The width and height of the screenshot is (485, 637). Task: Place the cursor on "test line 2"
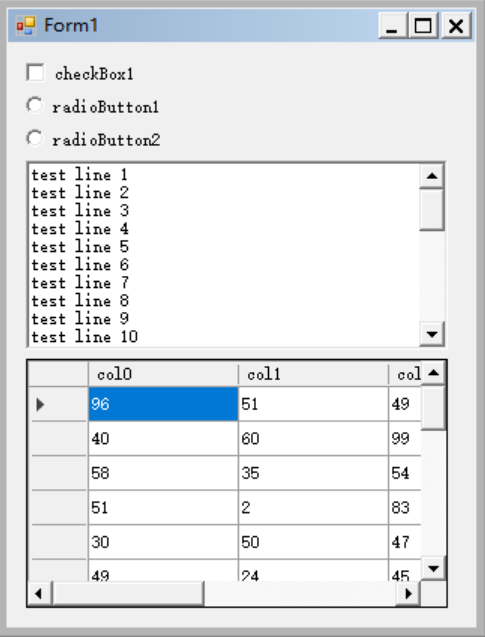point(80,193)
